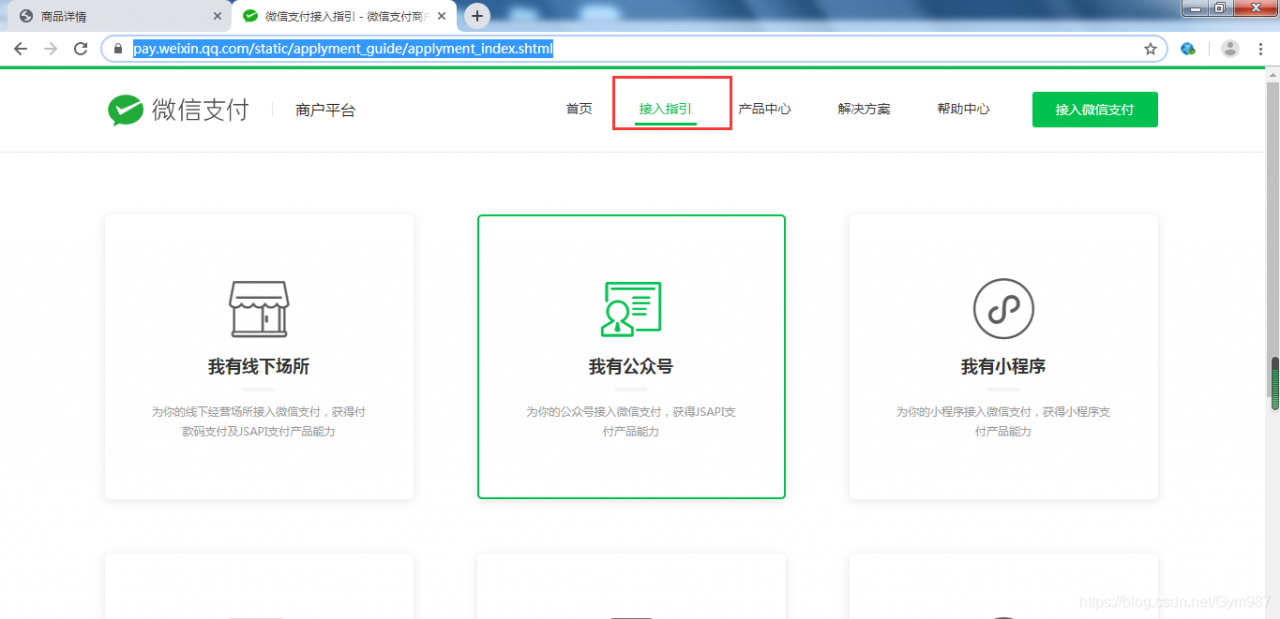Reload the page with the refresh icon
The width and height of the screenshot is (1280, 619).
(81, 48)
